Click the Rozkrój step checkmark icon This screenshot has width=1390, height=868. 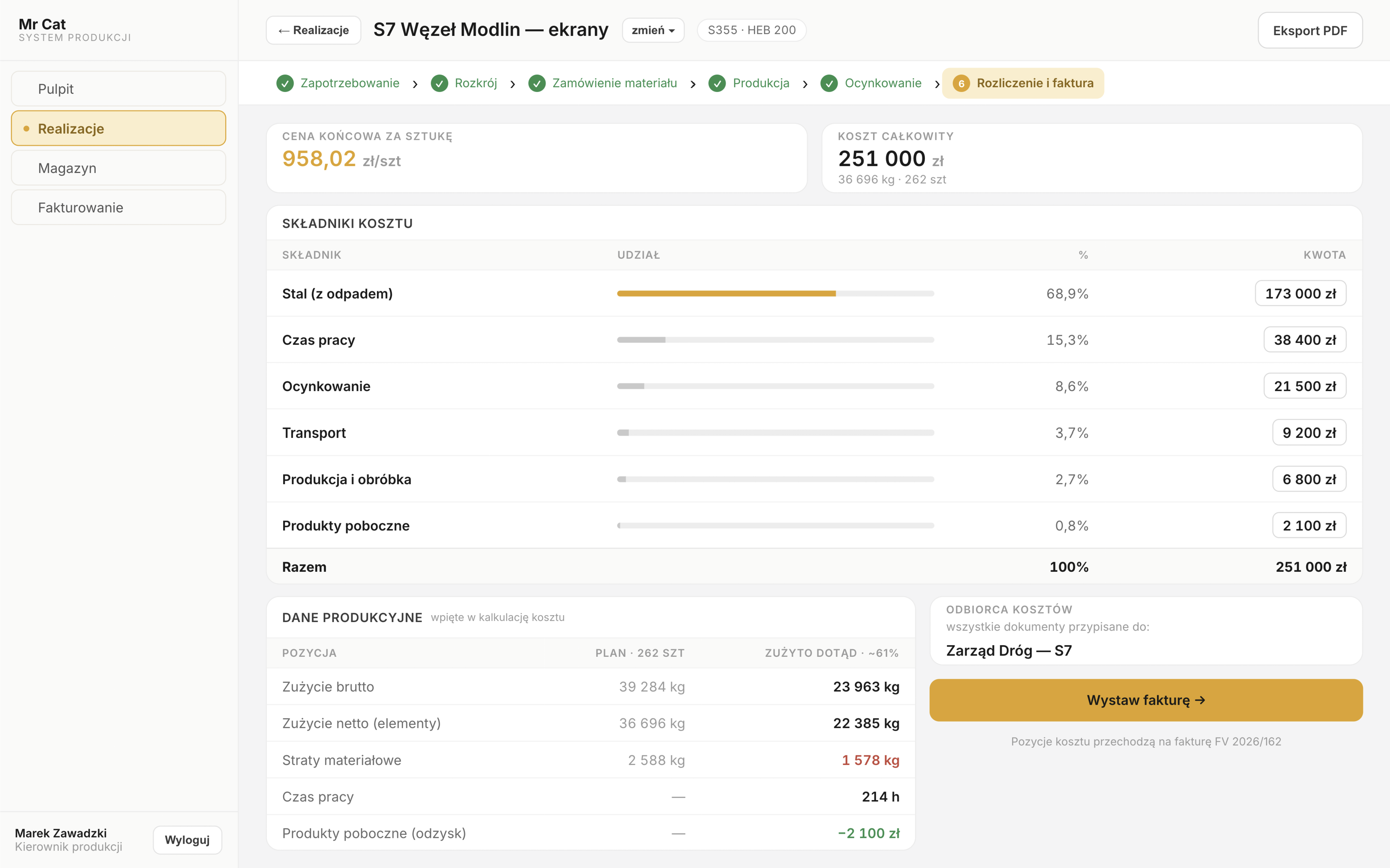439,83
